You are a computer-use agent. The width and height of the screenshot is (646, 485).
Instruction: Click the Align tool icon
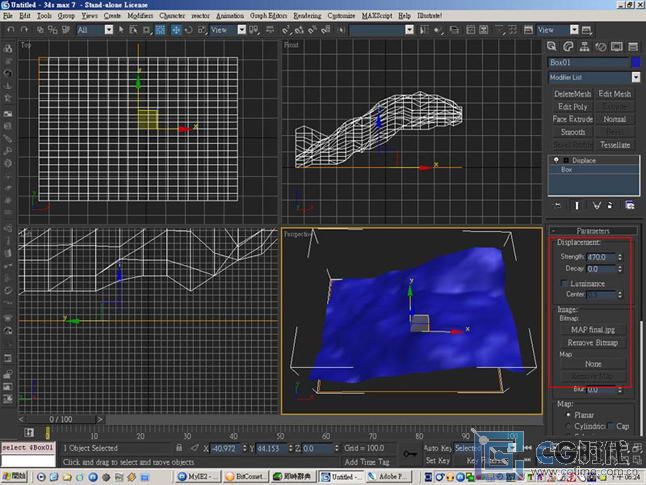437,30
